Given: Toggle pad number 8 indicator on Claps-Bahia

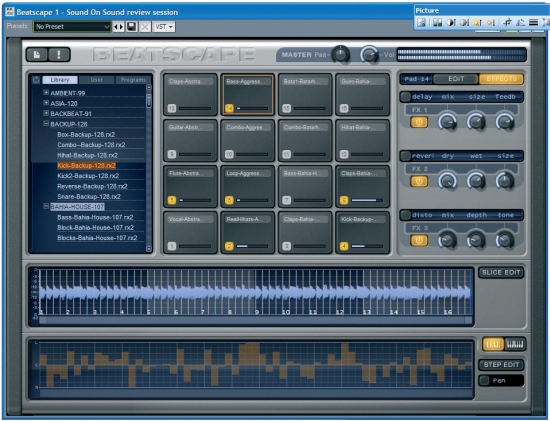Looking at the screenshot, I should (x=344, y=200).
